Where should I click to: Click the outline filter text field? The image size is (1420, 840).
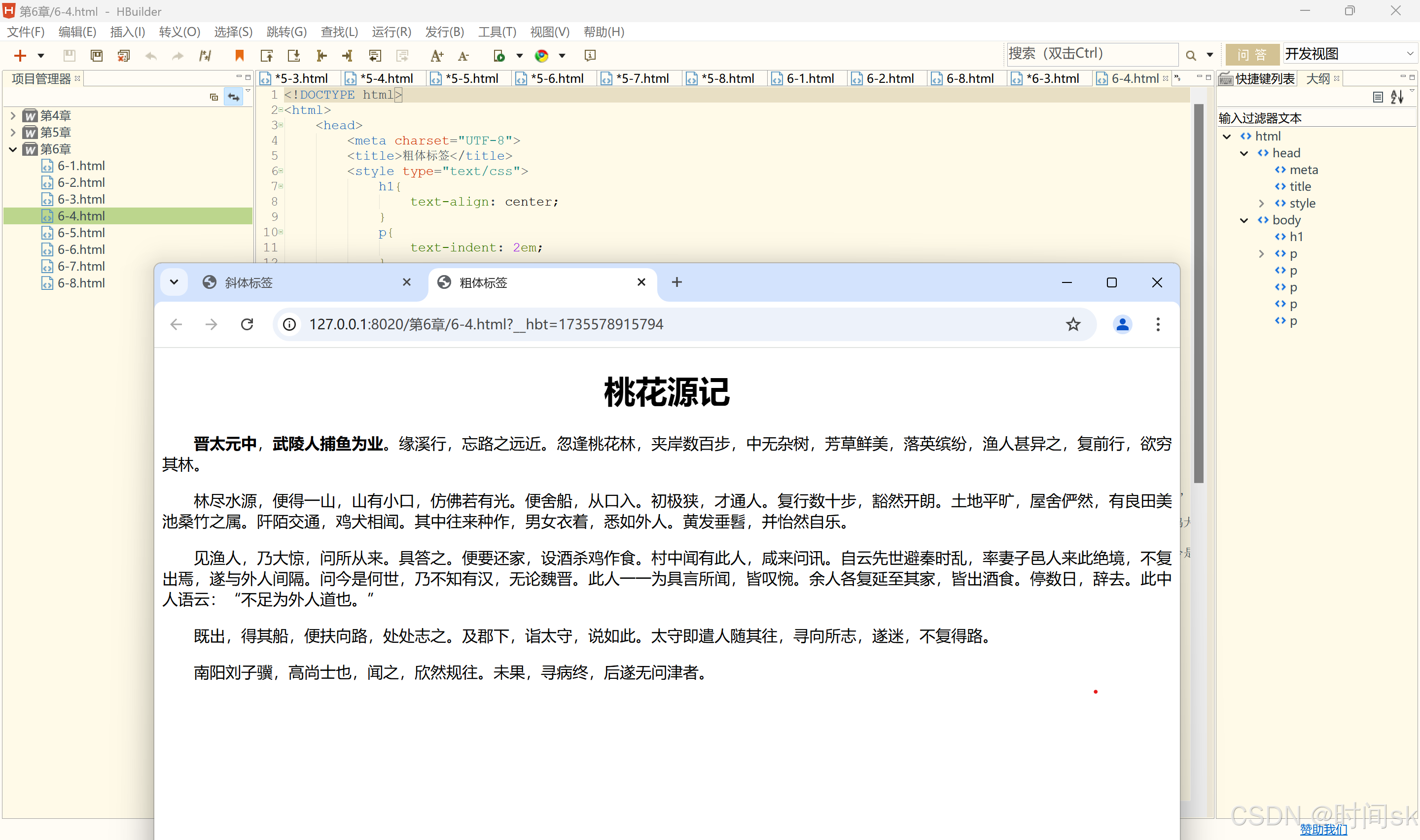point(1313,118)
